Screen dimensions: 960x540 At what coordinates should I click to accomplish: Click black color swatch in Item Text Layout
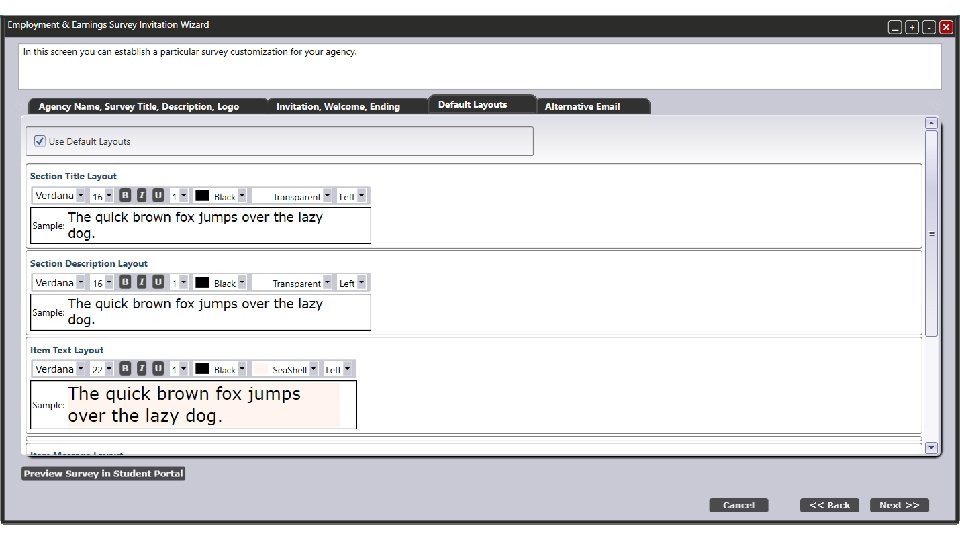click(x=202, y=369)
